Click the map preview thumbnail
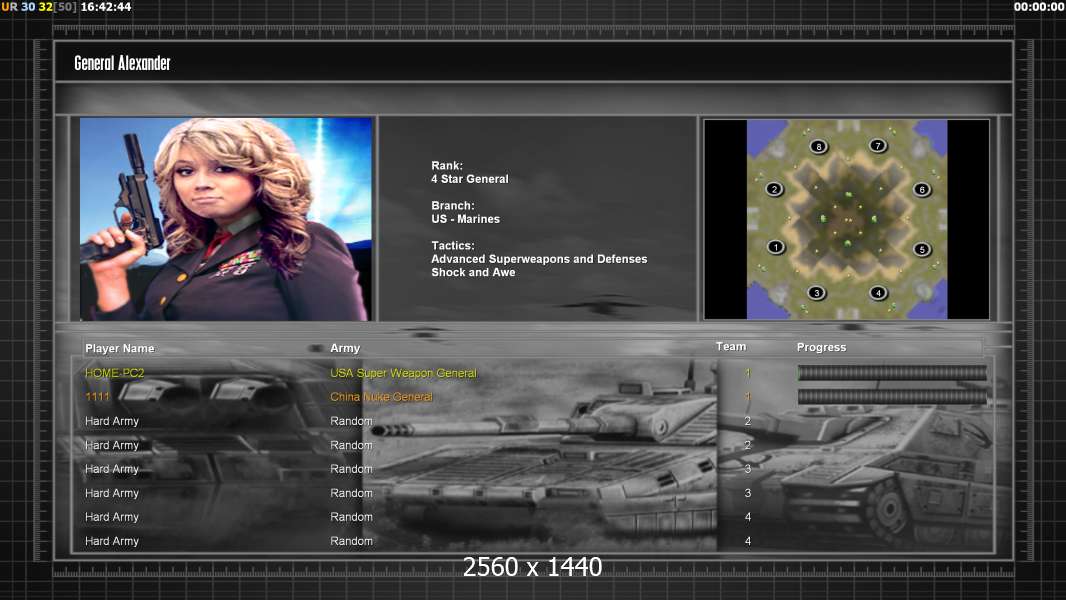Image resolution: width=1066 pixels, height=600 pixels. (846, 219)
